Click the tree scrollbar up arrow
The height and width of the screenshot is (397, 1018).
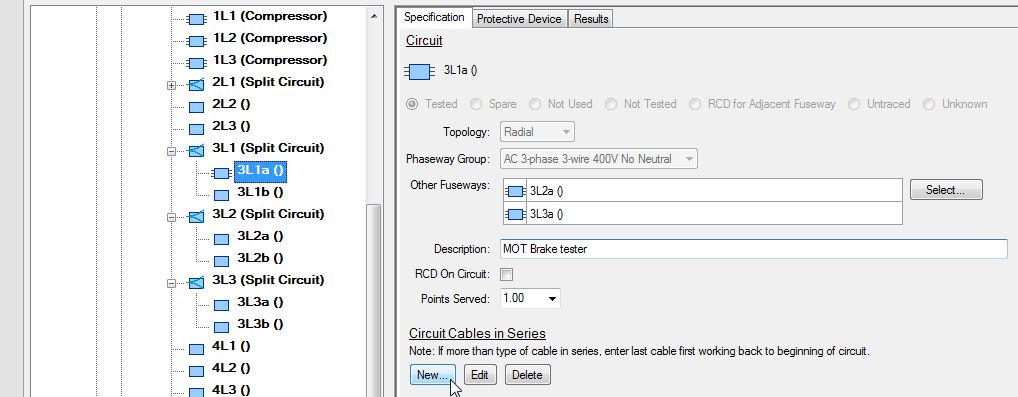373,16
